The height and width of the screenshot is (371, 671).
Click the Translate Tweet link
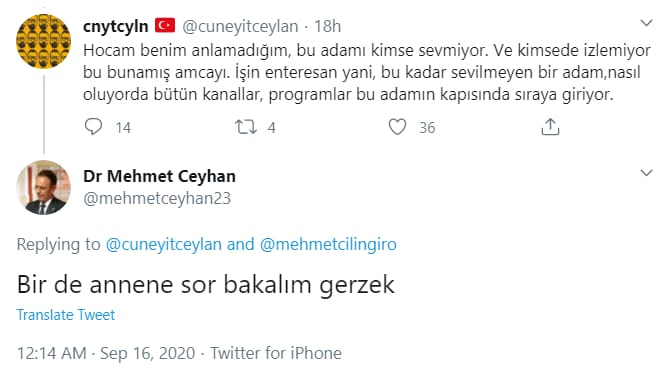[66, 315]
